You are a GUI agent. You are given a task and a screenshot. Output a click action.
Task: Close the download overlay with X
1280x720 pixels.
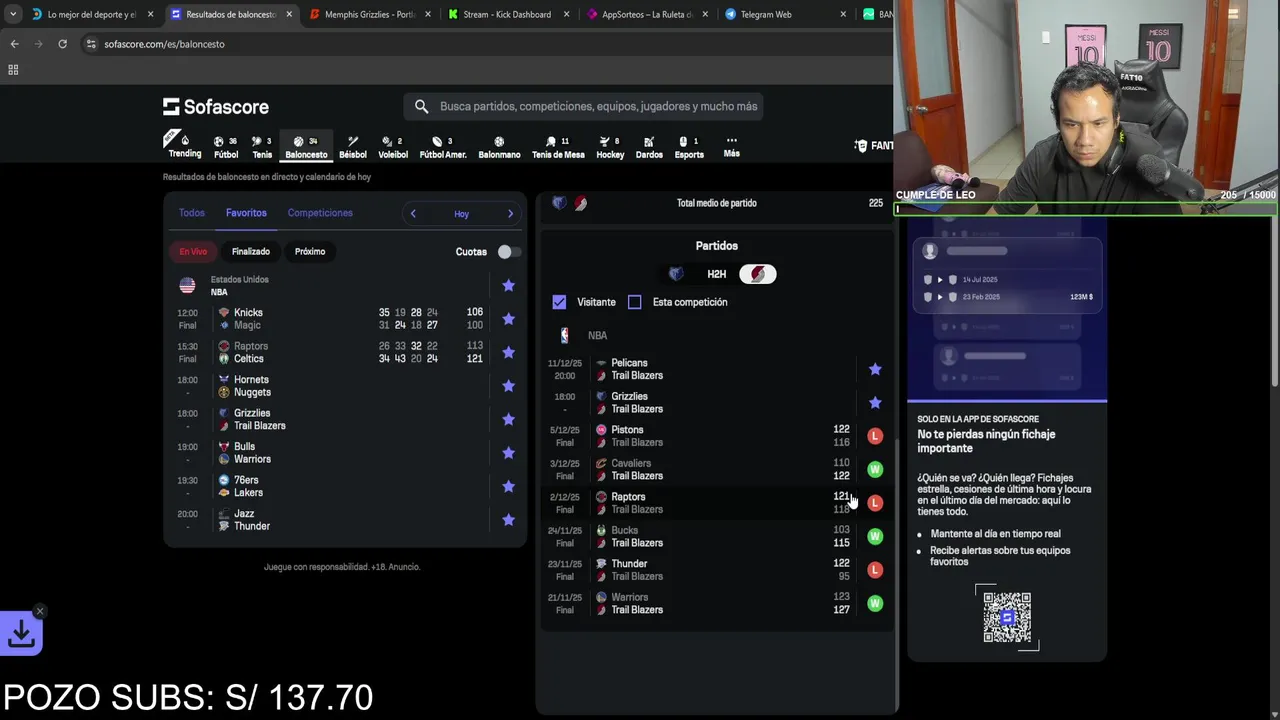pos(40,611)
